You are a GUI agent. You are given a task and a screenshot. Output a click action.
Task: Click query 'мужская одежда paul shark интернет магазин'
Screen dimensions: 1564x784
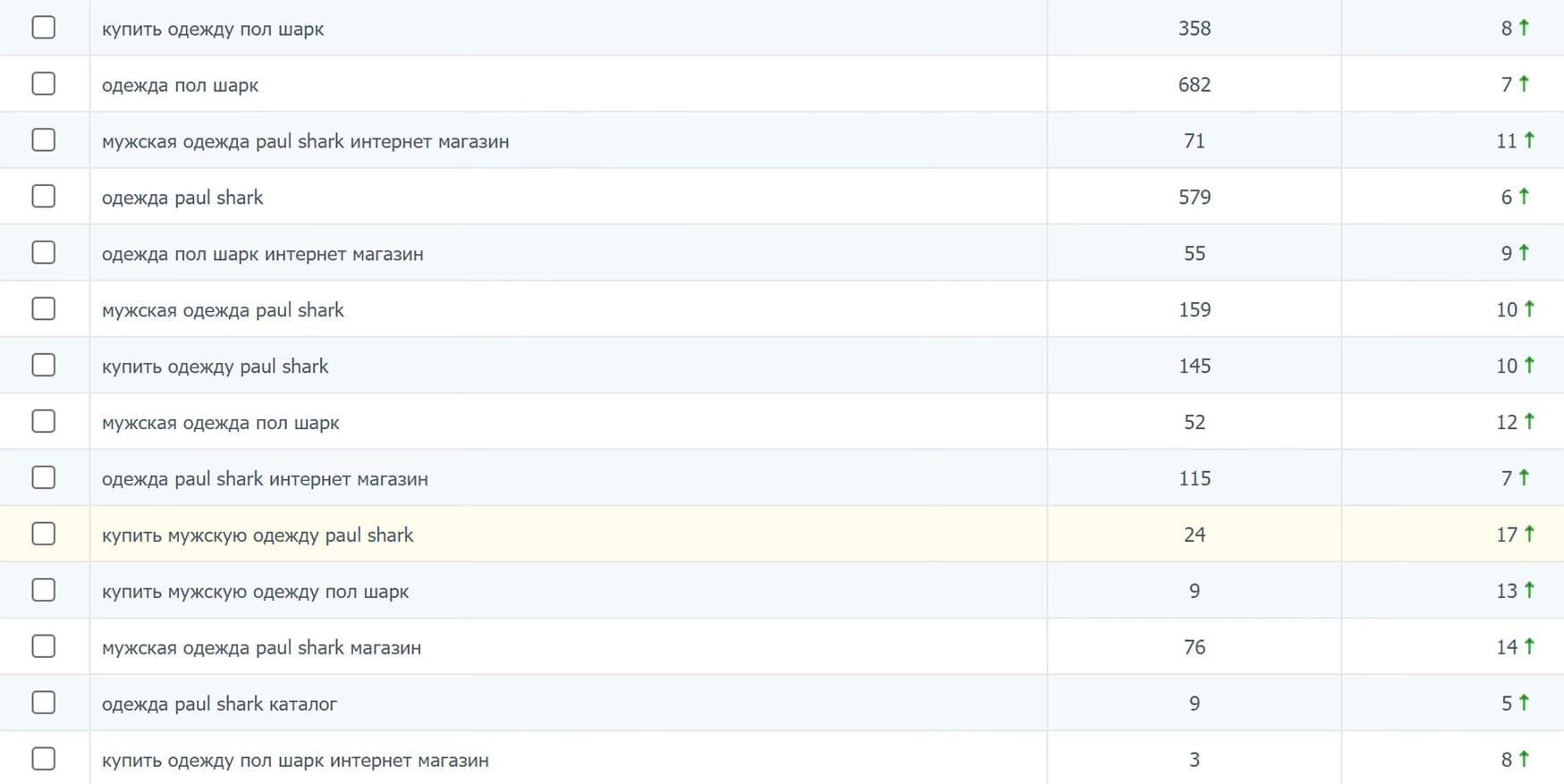pos(305,141)
